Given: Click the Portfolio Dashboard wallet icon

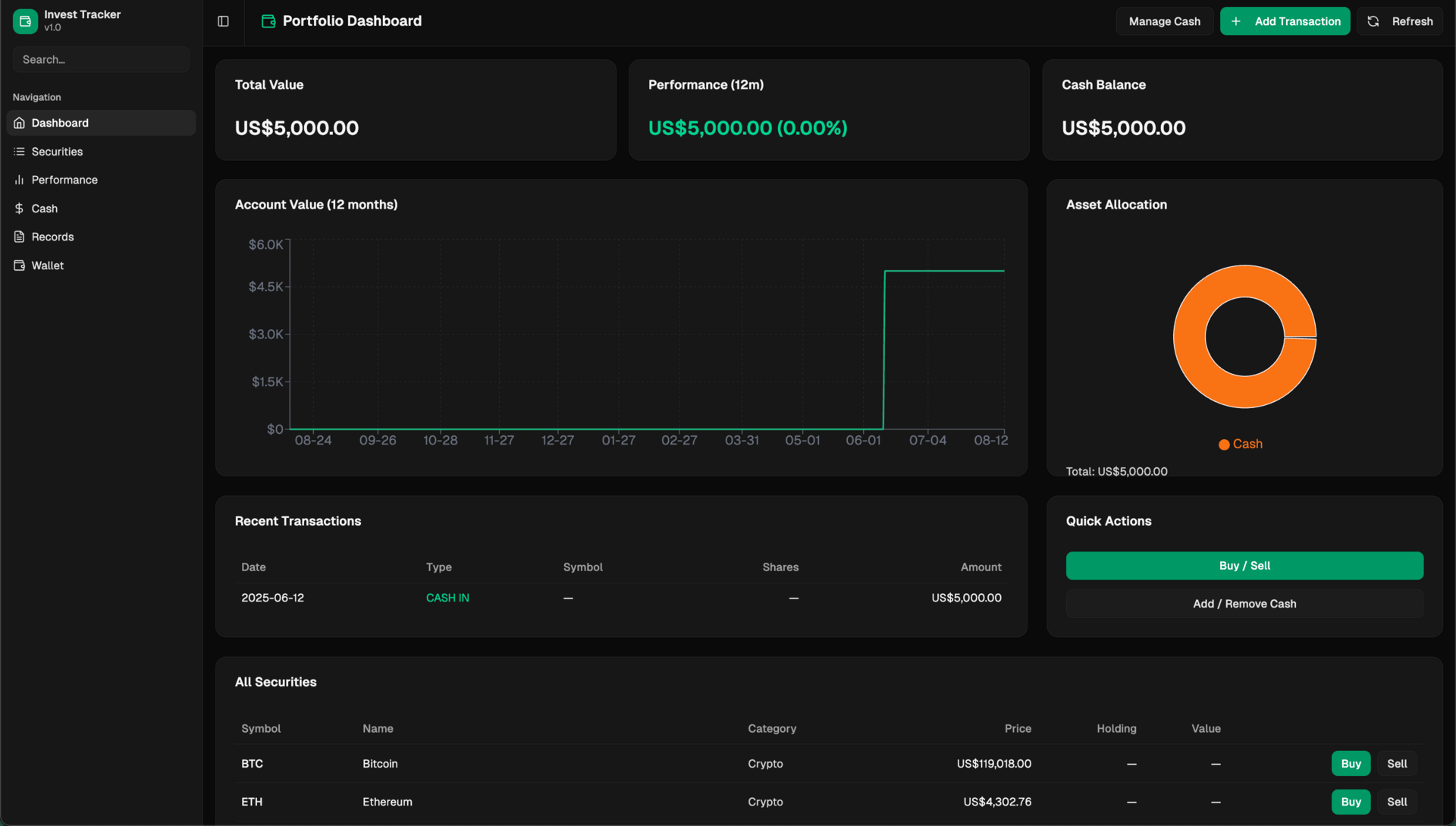Looking at the screenshot, I should (268, 21).
